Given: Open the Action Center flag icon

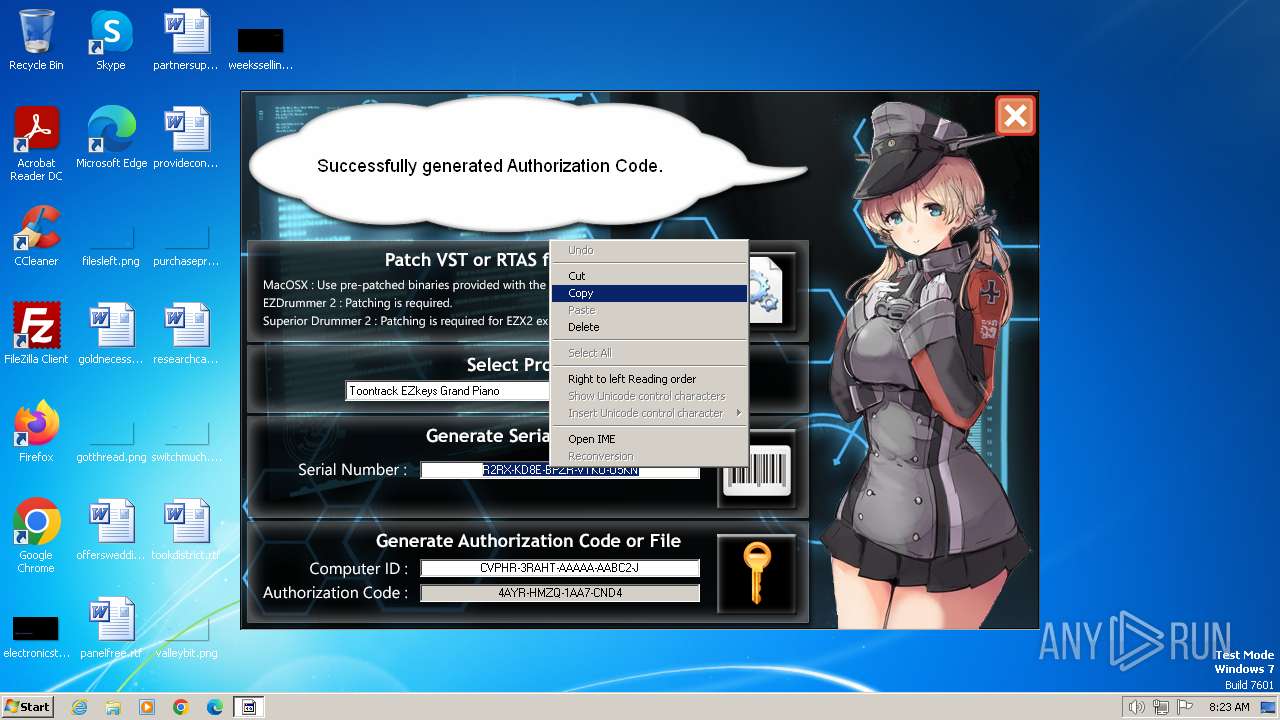Looking at the screenshot, I should pyautogui.click(x=1184, y=707).
